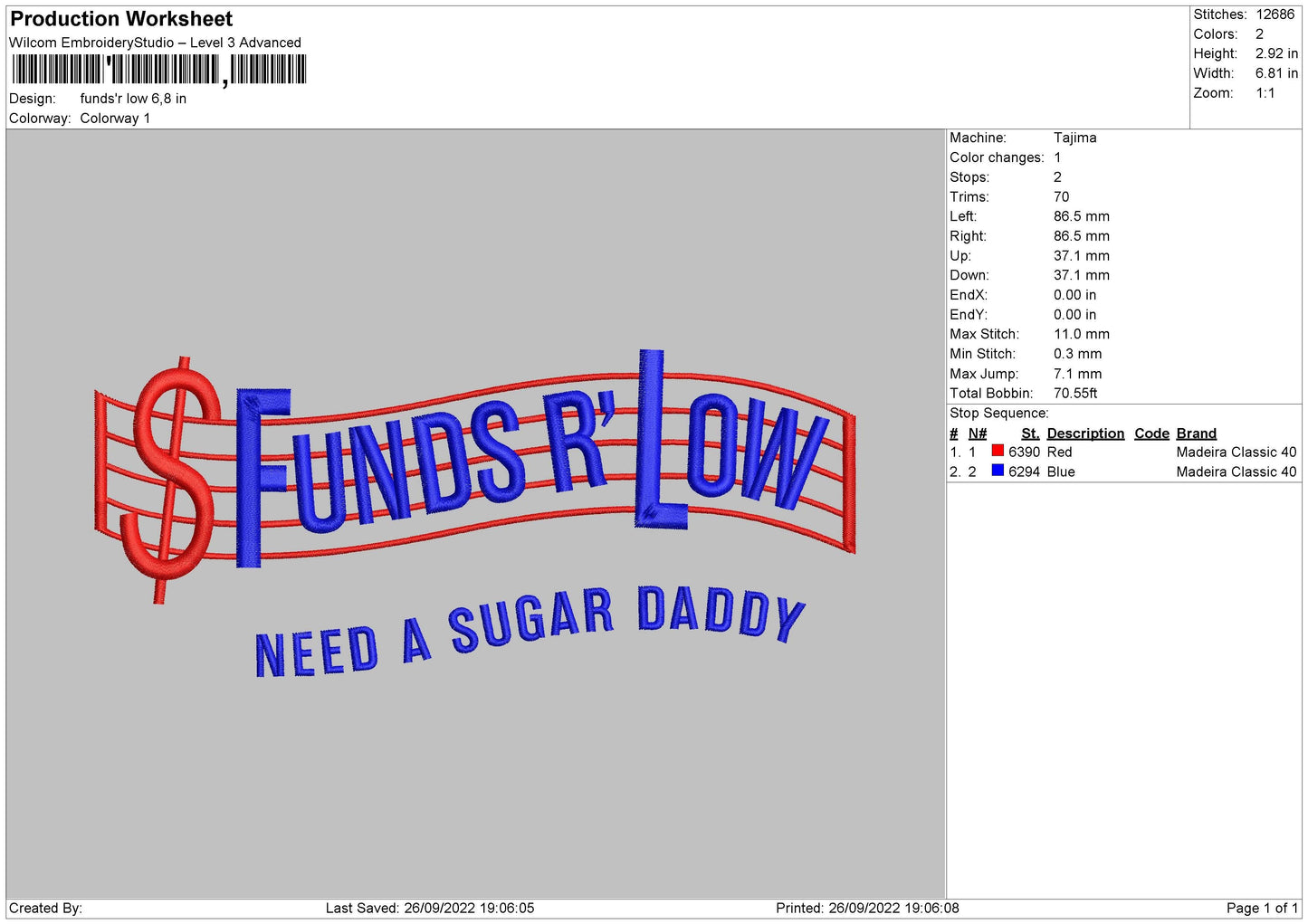Image resolution: width=1308 pixels, height=924 pixels.
Task: Click the 'Description' column header
Action: (1085, 433)
